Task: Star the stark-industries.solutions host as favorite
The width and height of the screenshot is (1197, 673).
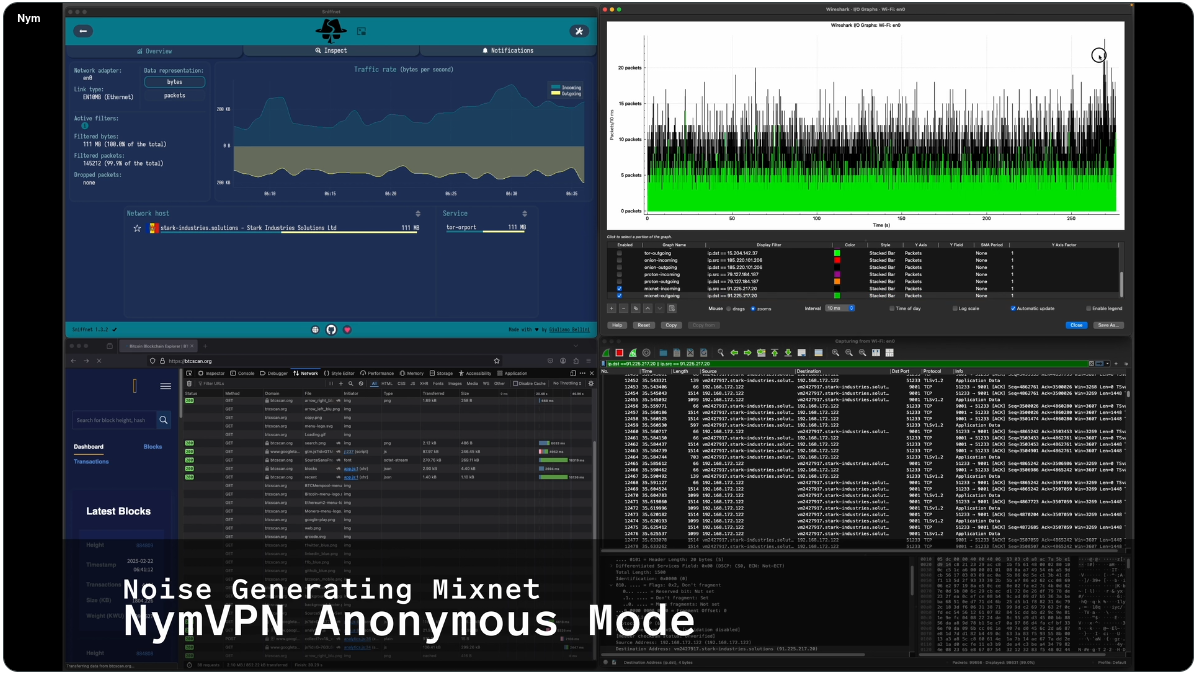Action: point(138,228)
